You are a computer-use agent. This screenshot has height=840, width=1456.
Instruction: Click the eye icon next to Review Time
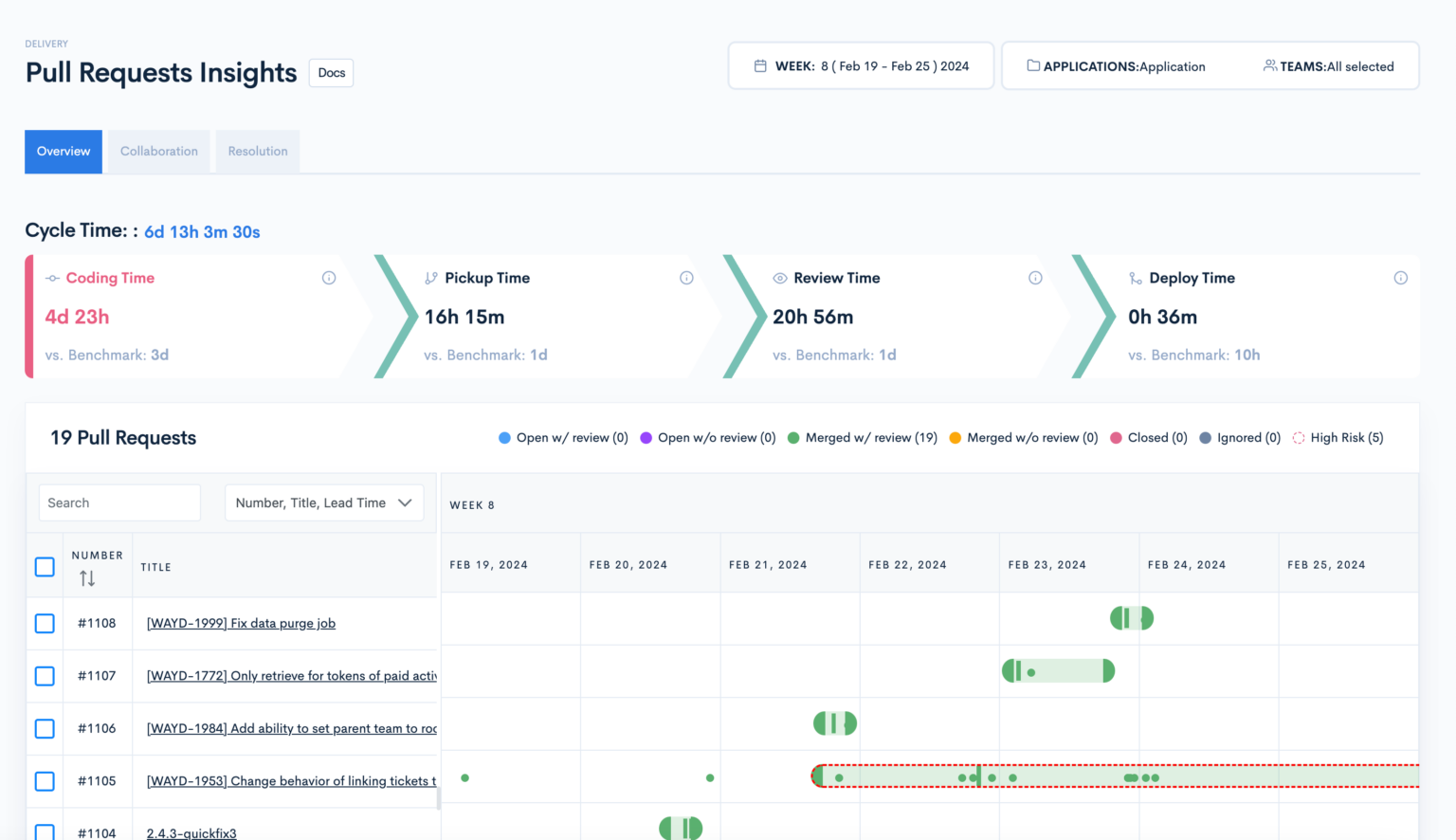[x=779, y=278]
